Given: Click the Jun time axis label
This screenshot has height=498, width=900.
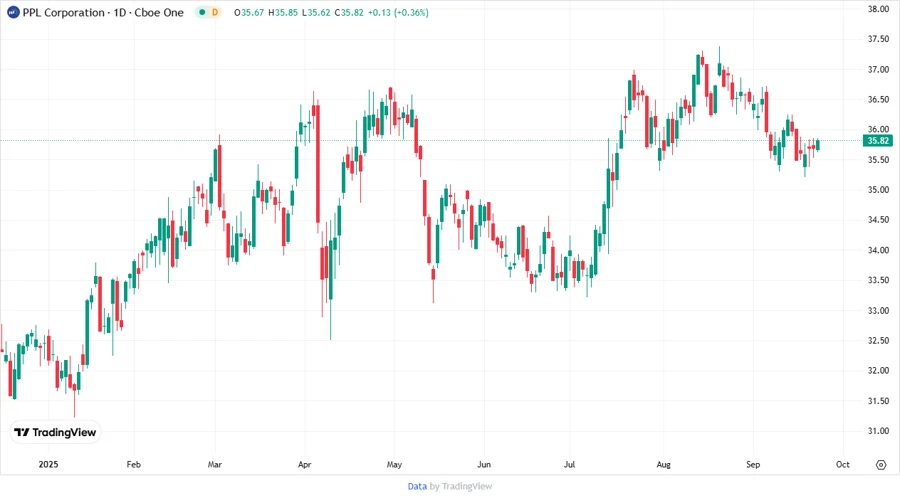Looking at the screenshot, I should click(484, 465).
